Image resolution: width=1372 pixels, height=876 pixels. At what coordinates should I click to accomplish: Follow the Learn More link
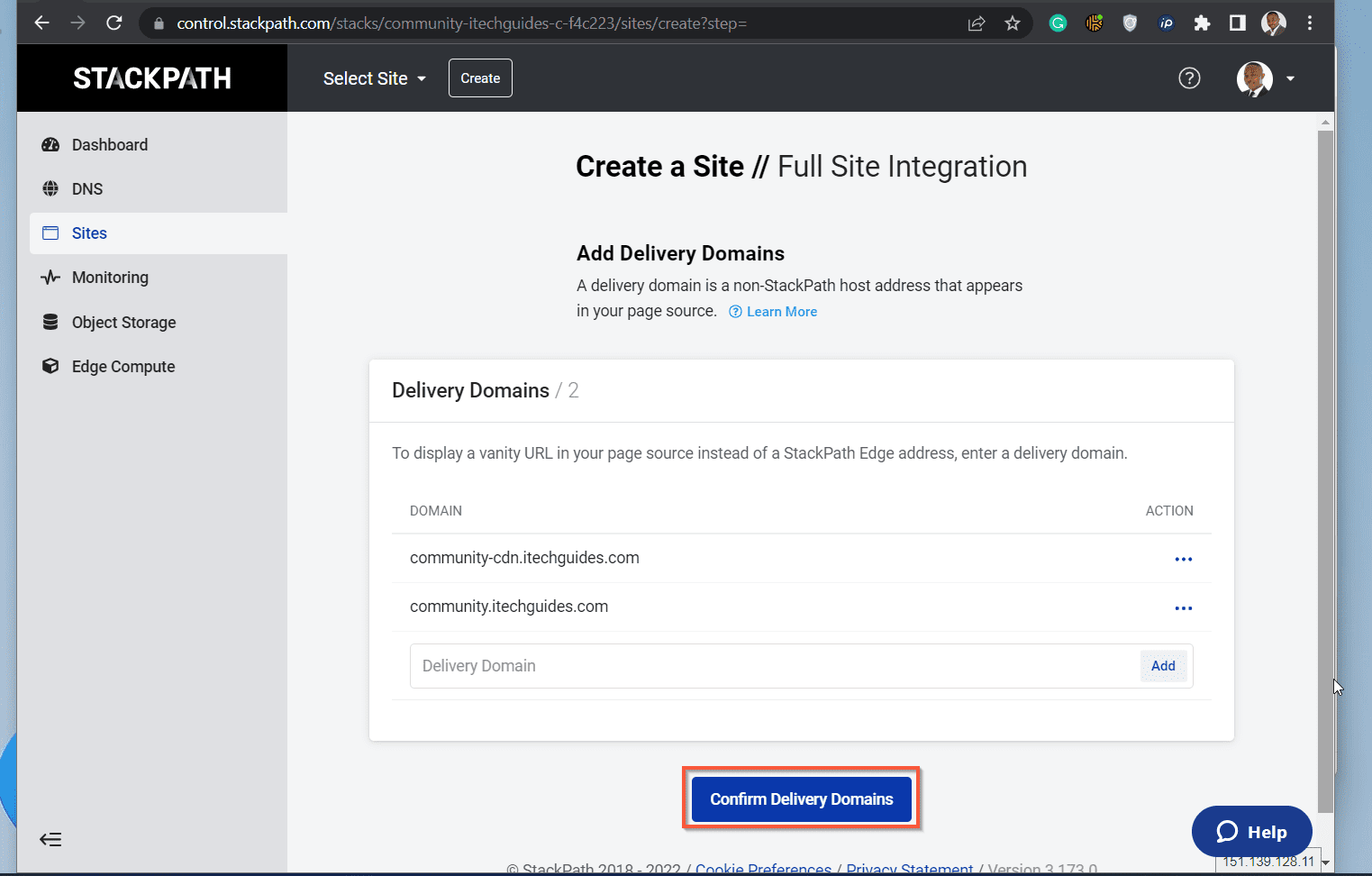pos(773,312)
